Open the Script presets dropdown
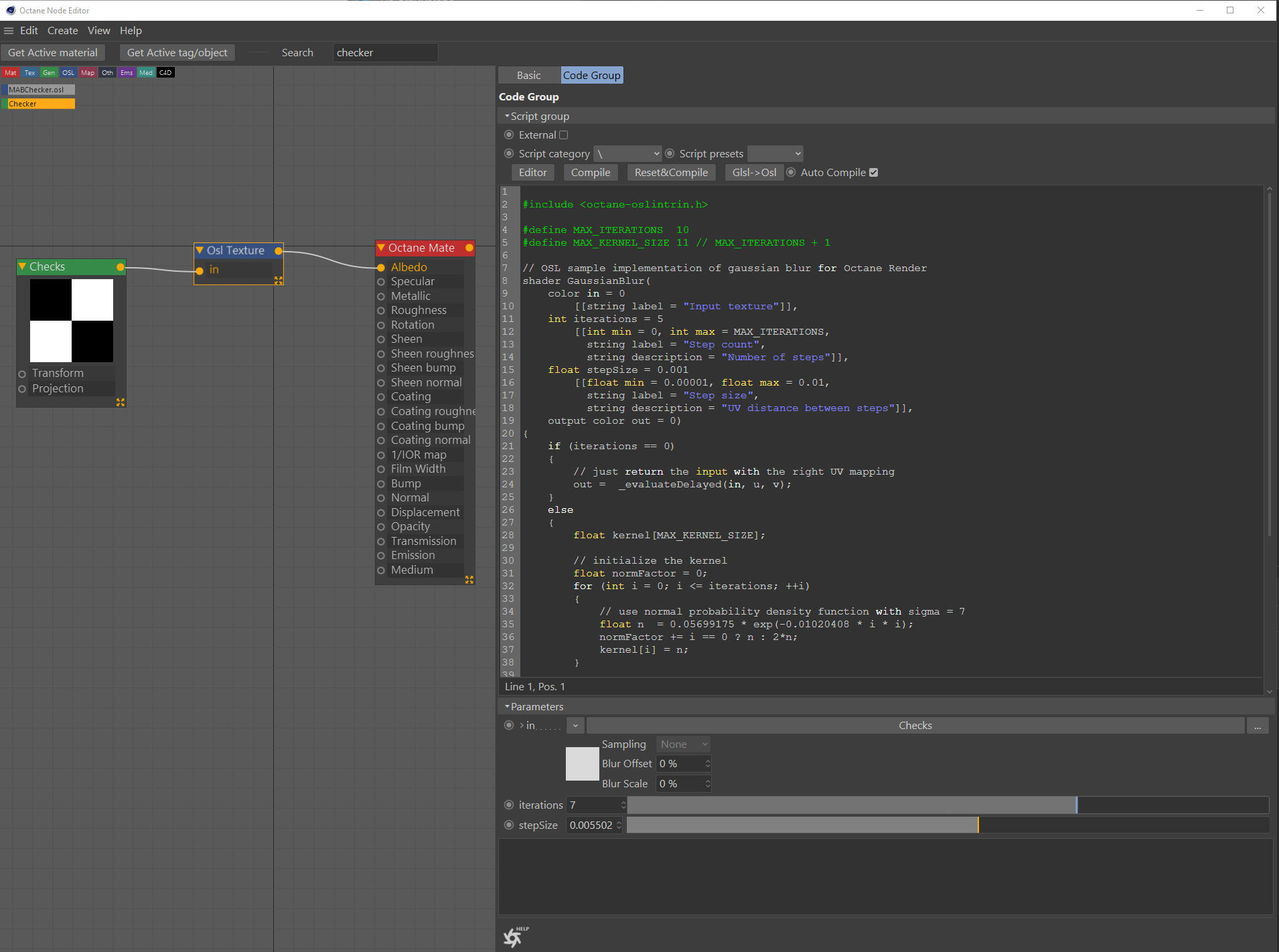The width and height of the screenshot is (1279, 952). [775, 154]
